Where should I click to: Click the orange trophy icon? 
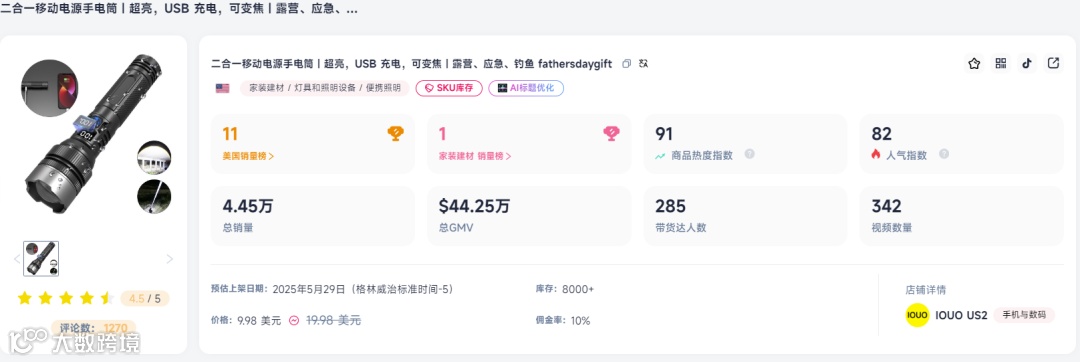tap(395, 134)
